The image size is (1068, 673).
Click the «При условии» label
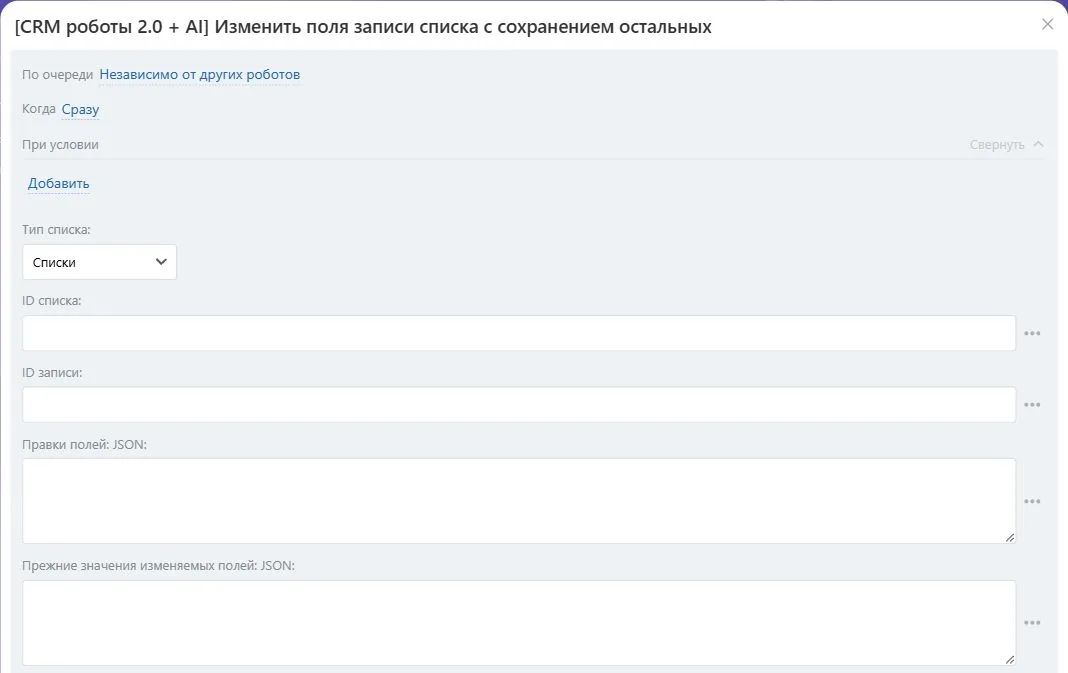(x=60, y=144)
